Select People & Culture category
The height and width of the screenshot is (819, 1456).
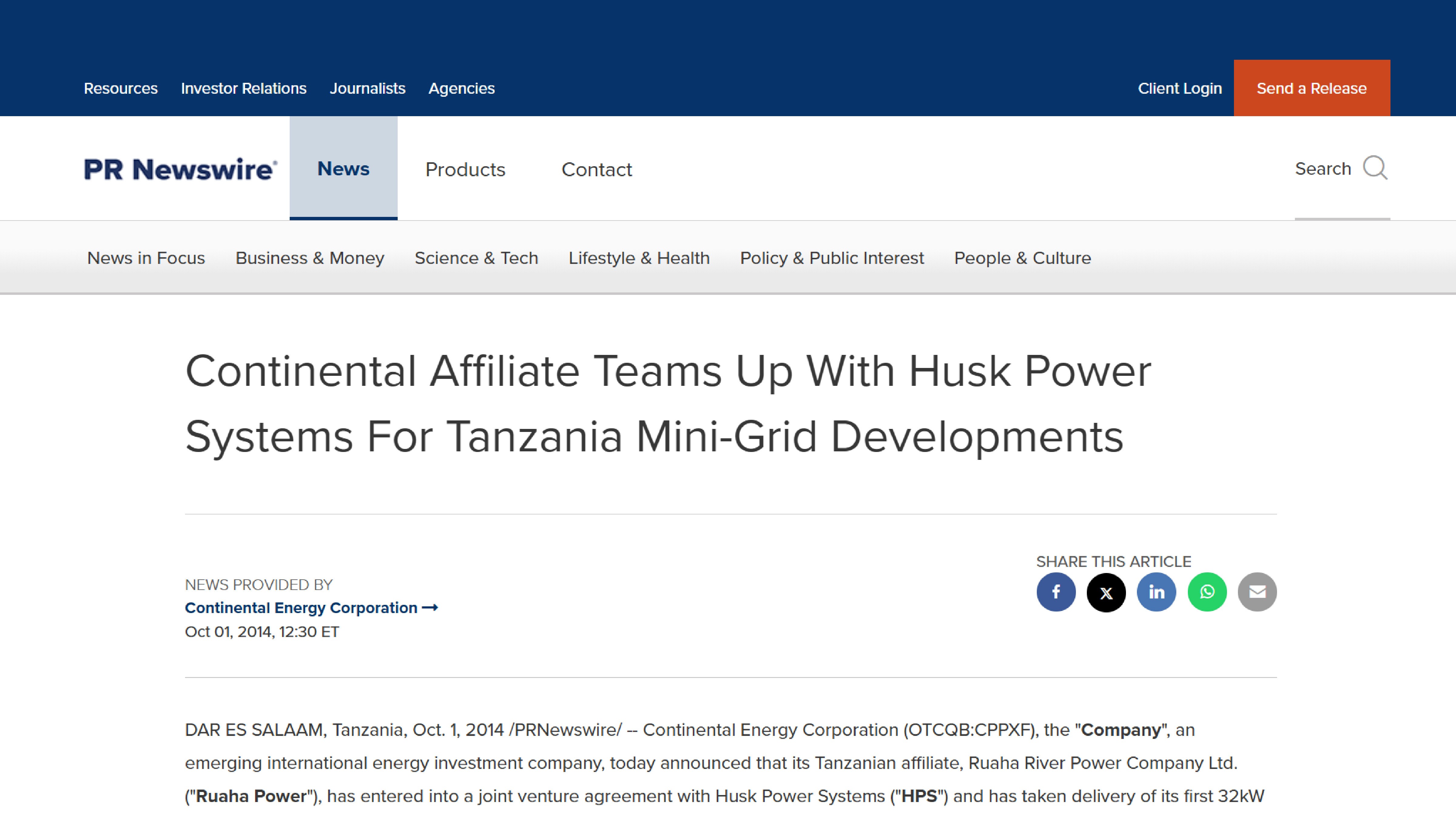[x=1023, y=258]
